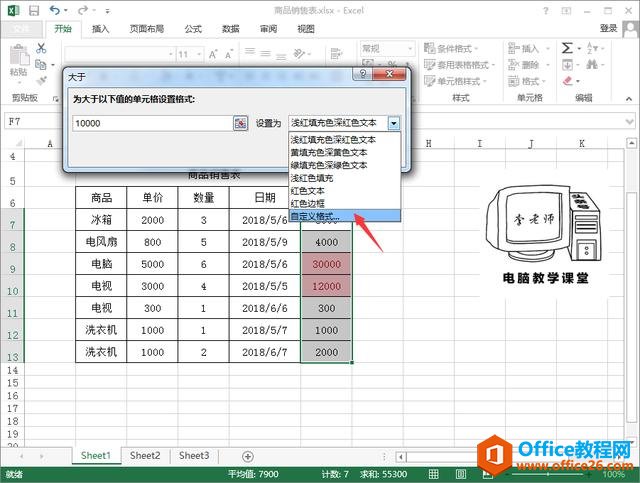
Task: Switch to the 视图 tab
Action: (306, 29)
